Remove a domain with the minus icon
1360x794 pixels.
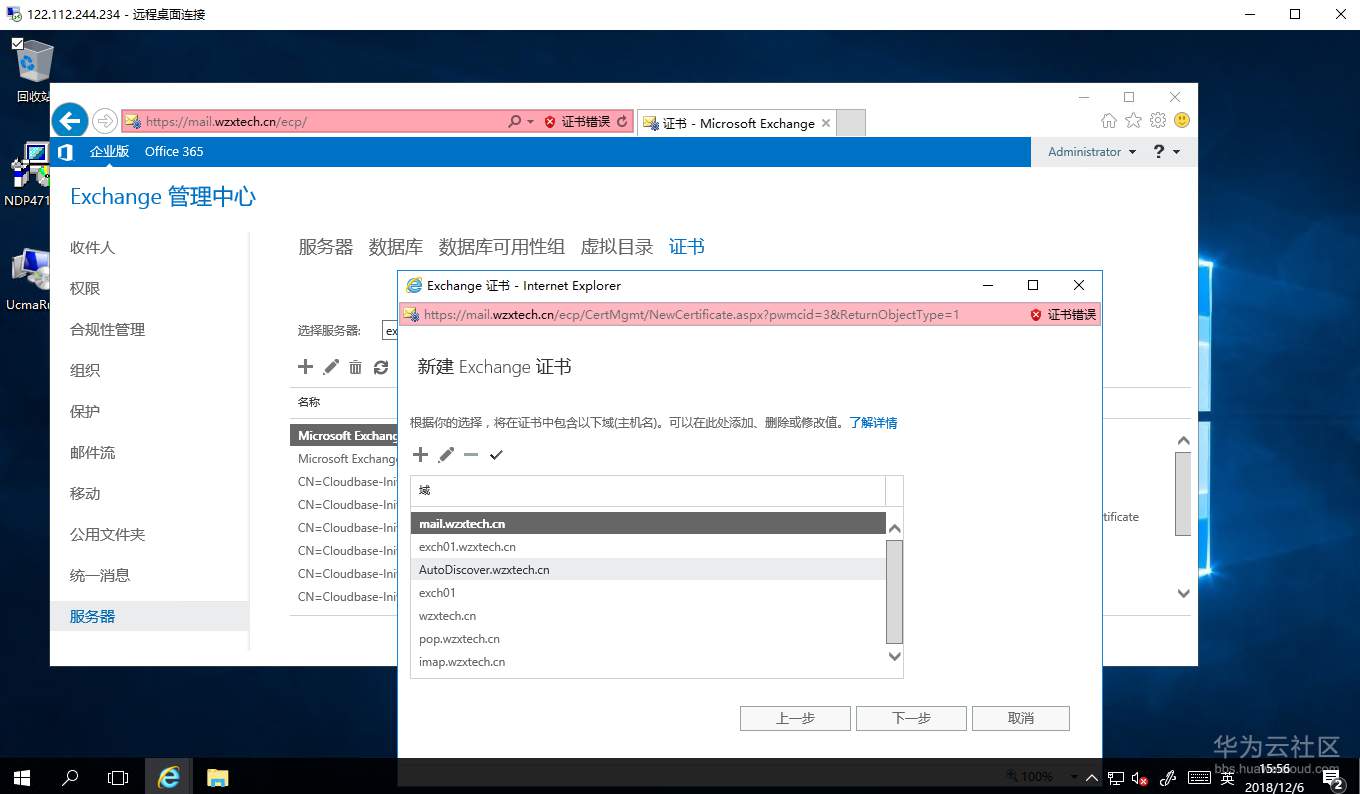point(470,455)
